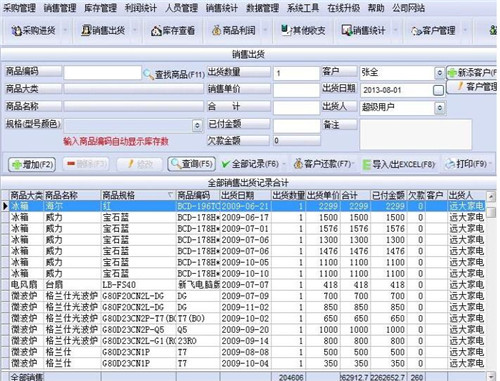500x381 pixels.
Task: Click 客户还款(F7) button
Action: [x=322, y=164]
